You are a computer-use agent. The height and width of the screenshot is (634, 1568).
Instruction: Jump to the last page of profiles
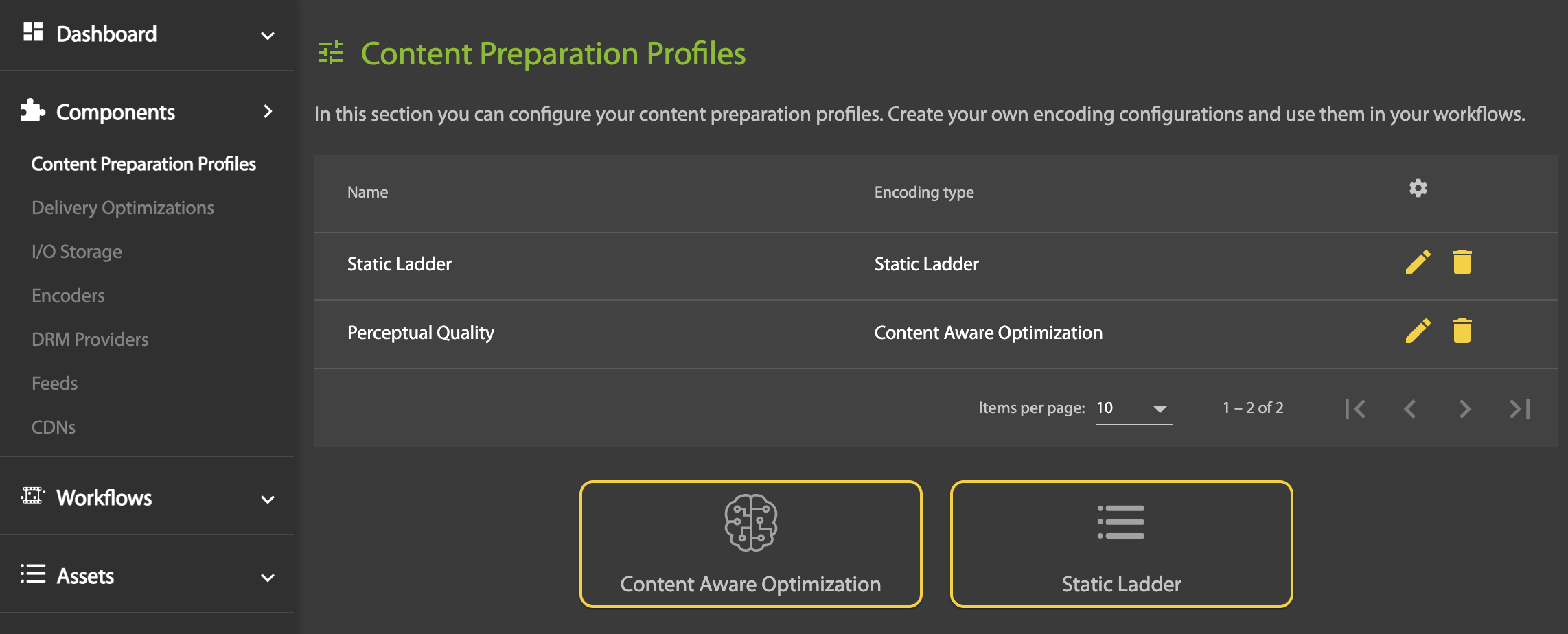1518,408
